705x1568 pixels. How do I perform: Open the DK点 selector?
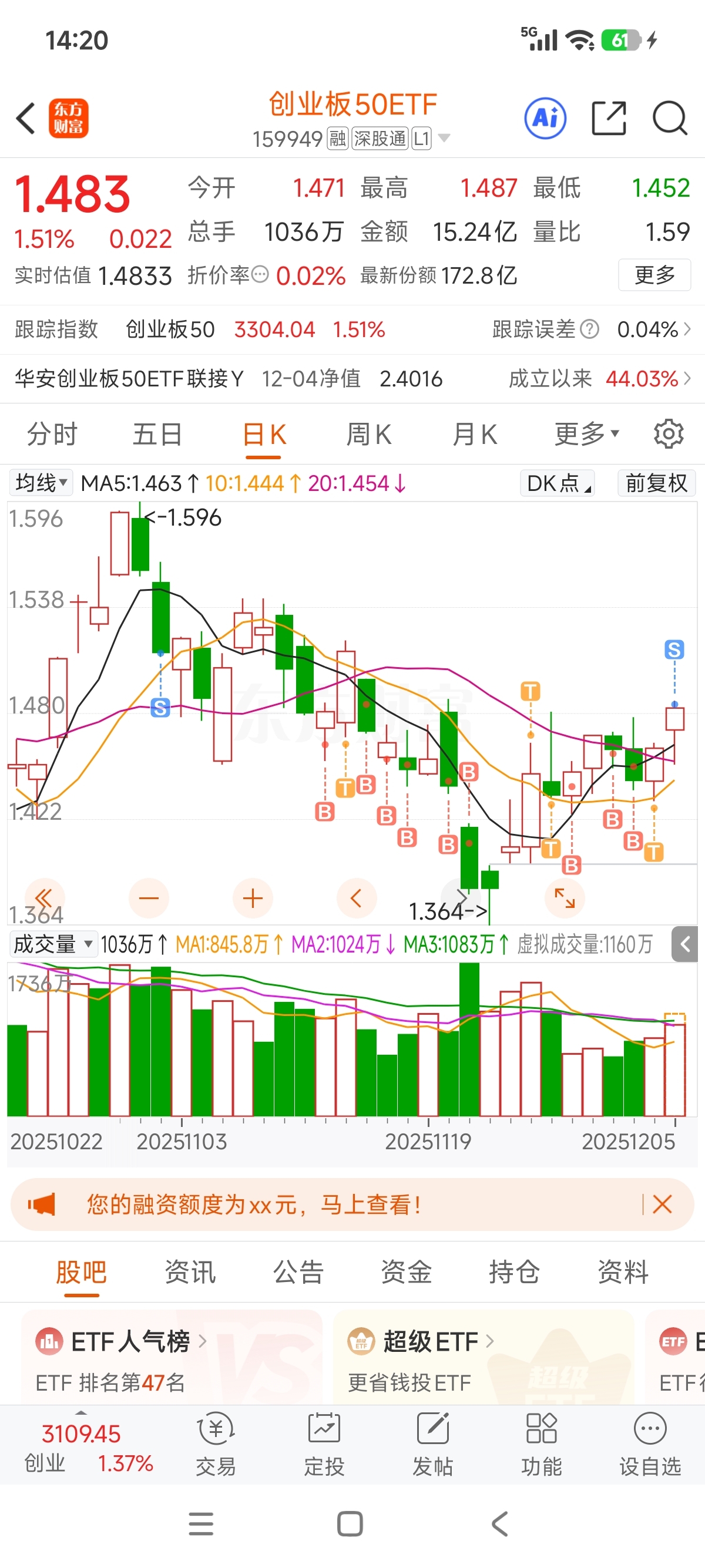(x=557, y=483)
